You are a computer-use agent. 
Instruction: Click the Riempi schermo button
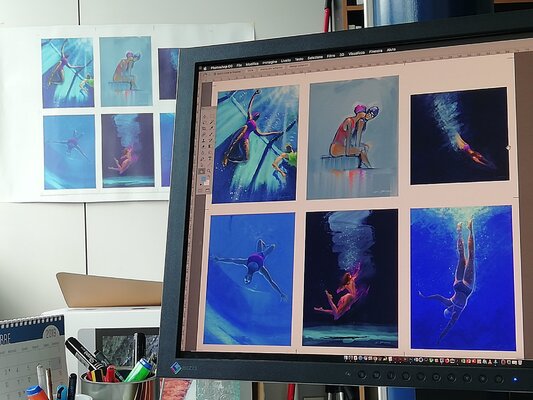pyautogui.click(x=298, y=66)
